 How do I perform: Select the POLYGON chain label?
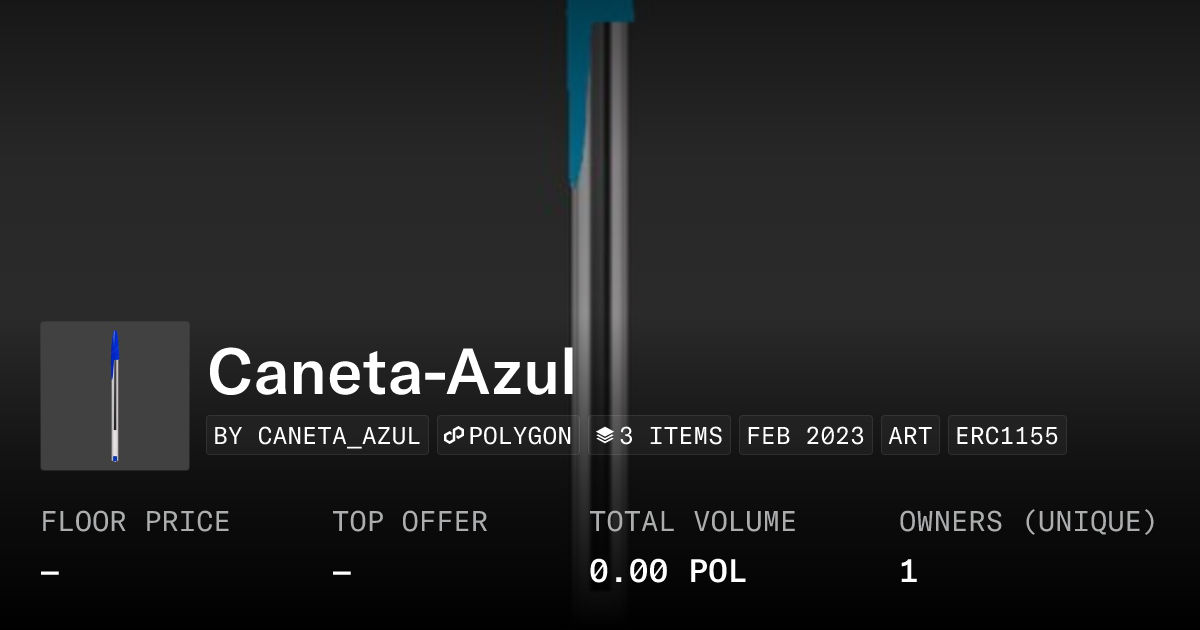click(520, 436)
